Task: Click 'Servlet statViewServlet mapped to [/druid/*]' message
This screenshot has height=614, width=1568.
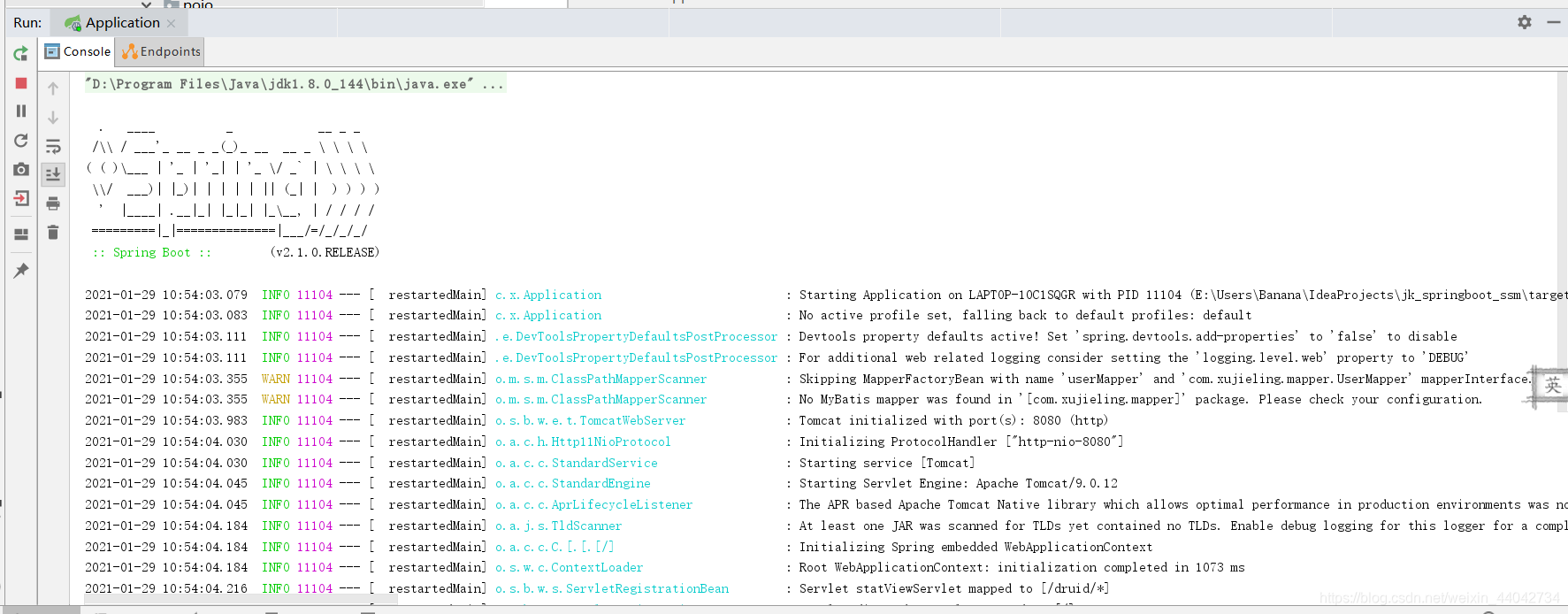Action: coord(954,588)
